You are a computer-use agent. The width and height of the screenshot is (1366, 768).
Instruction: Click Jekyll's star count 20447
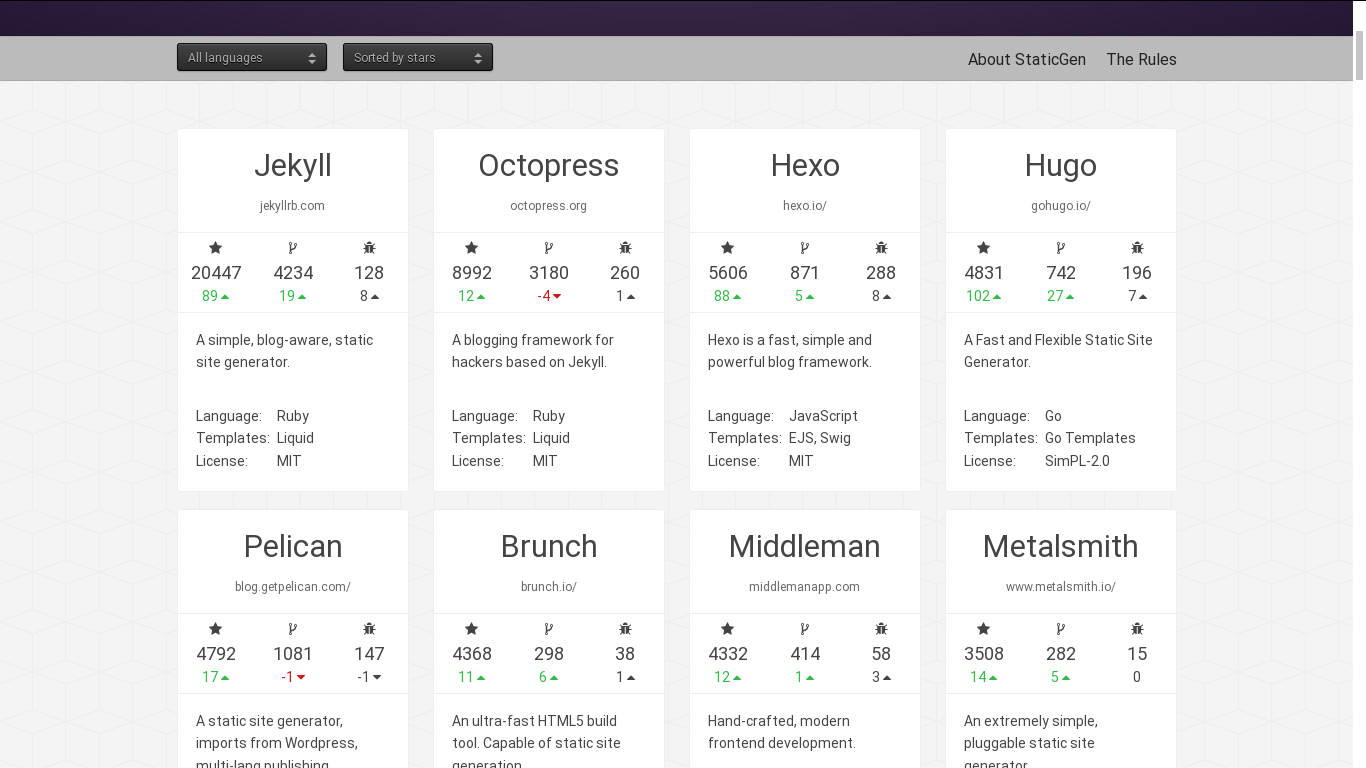(216, 273)
